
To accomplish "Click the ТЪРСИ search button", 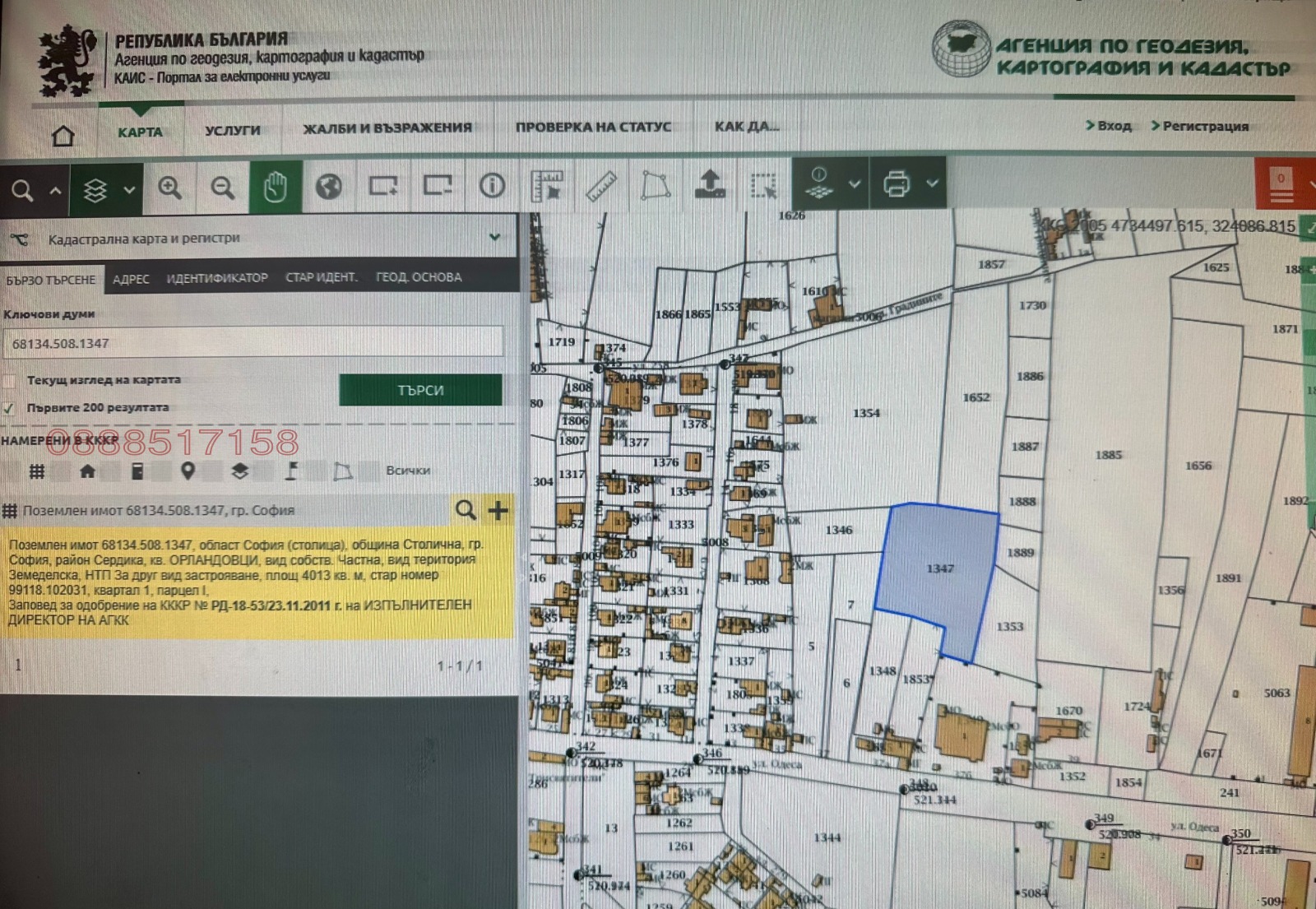I will 421,391.
